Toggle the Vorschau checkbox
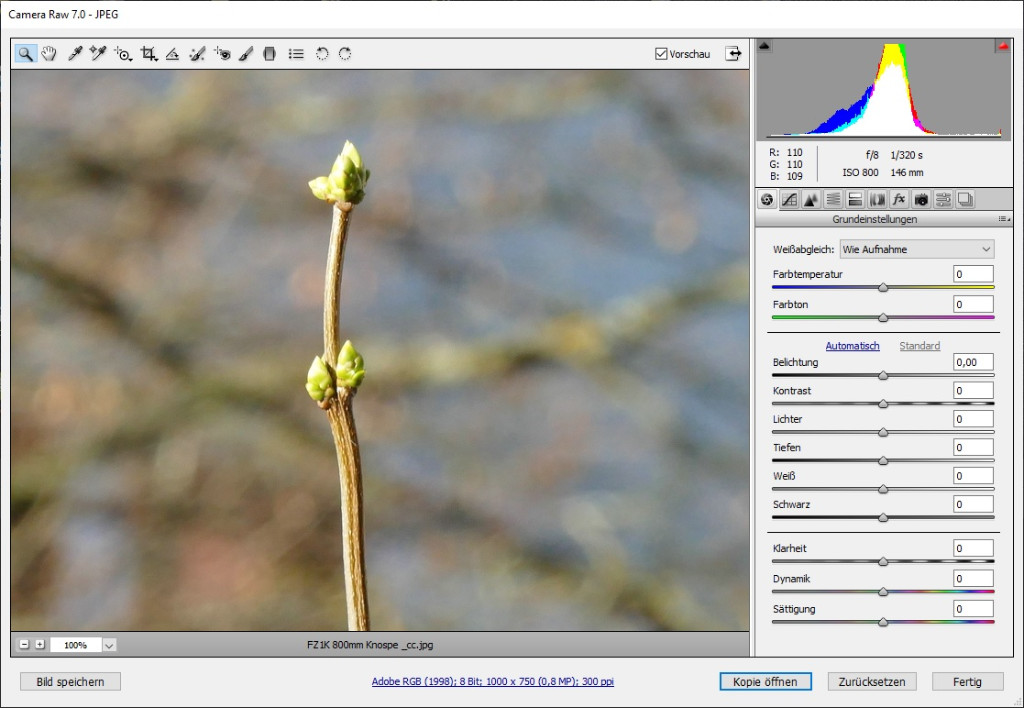Viewport: 1024px width, 708px height. [661, 53]
